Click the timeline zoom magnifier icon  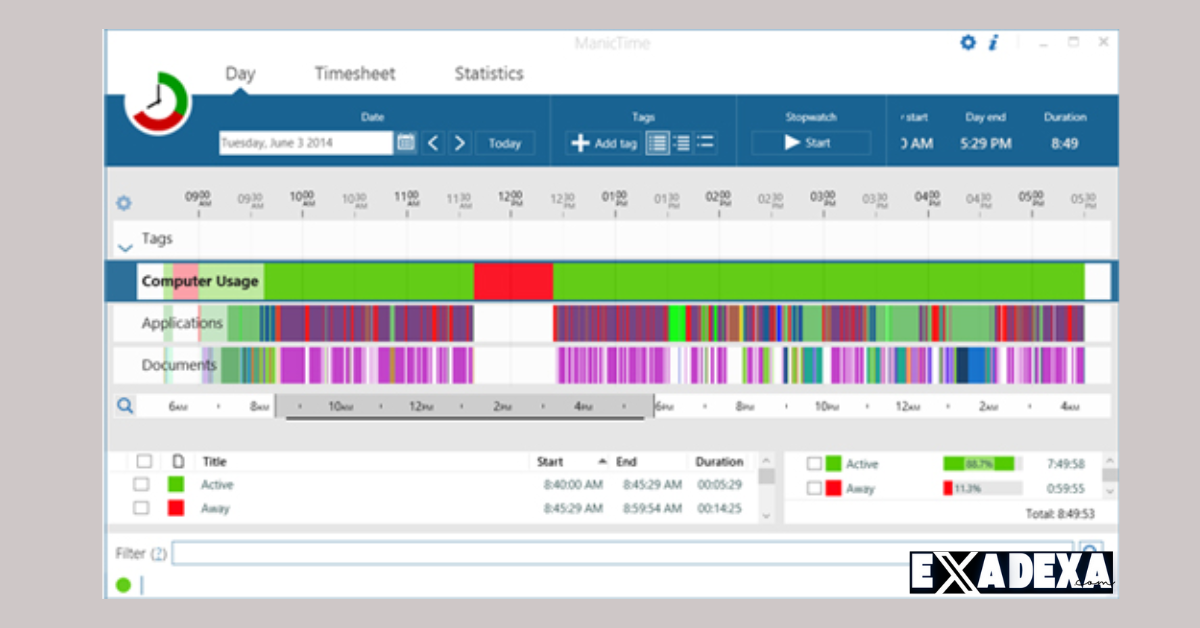click(x=124, y=406)
